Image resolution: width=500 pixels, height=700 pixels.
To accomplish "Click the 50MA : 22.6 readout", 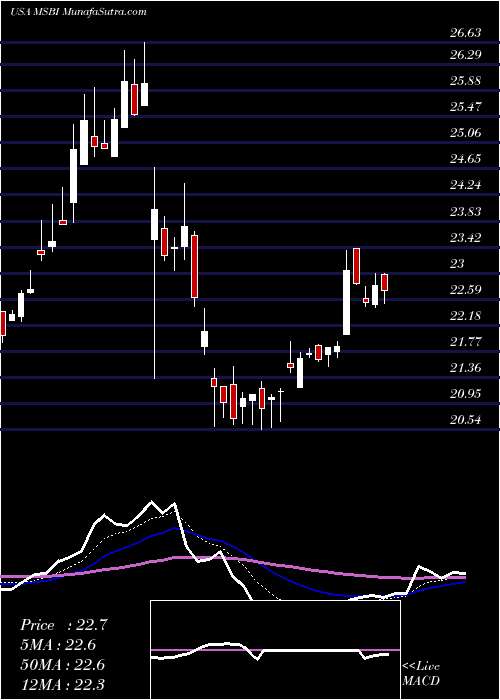I will tap(62, 665).
